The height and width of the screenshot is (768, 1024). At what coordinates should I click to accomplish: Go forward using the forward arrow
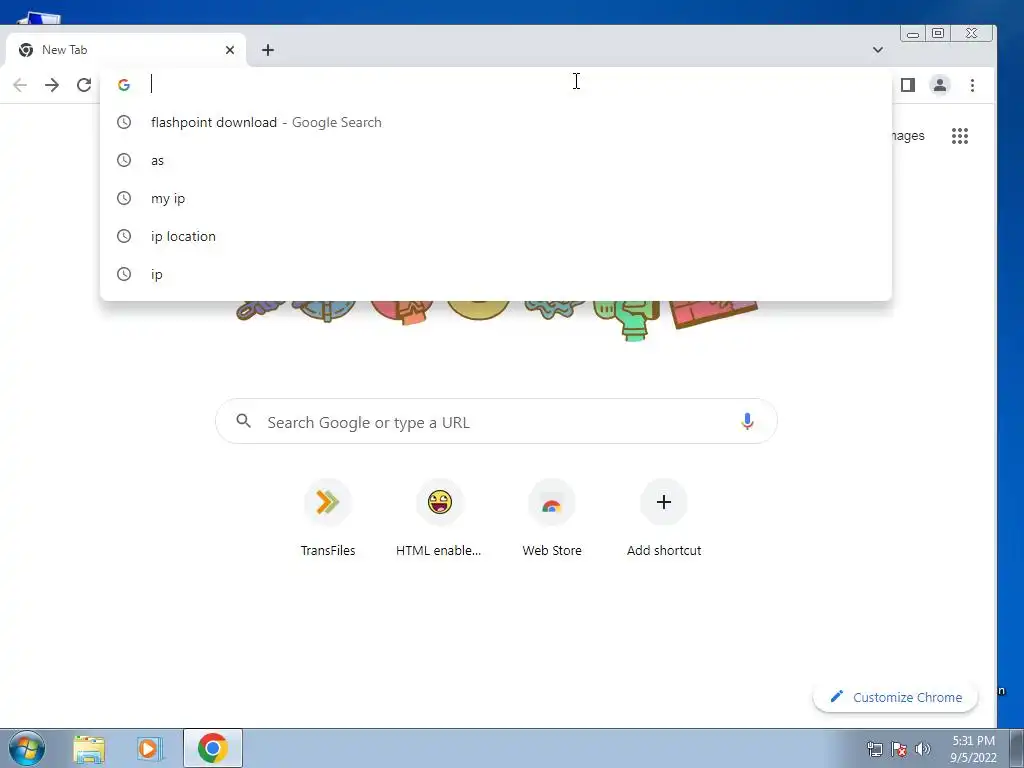coord(52,85)
